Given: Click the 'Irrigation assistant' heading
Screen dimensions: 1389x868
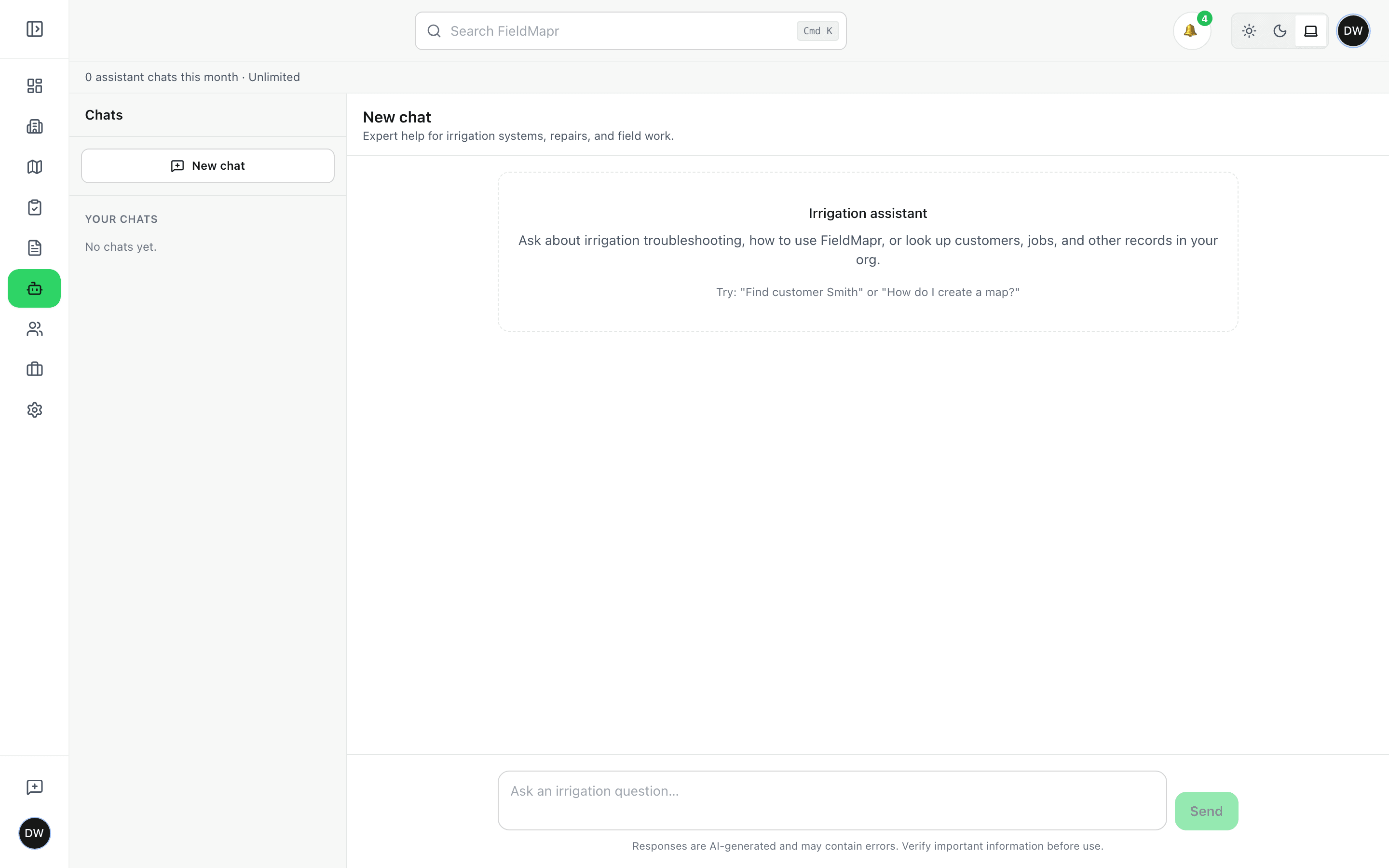Looking at the screenshot, I should [867, 214].
